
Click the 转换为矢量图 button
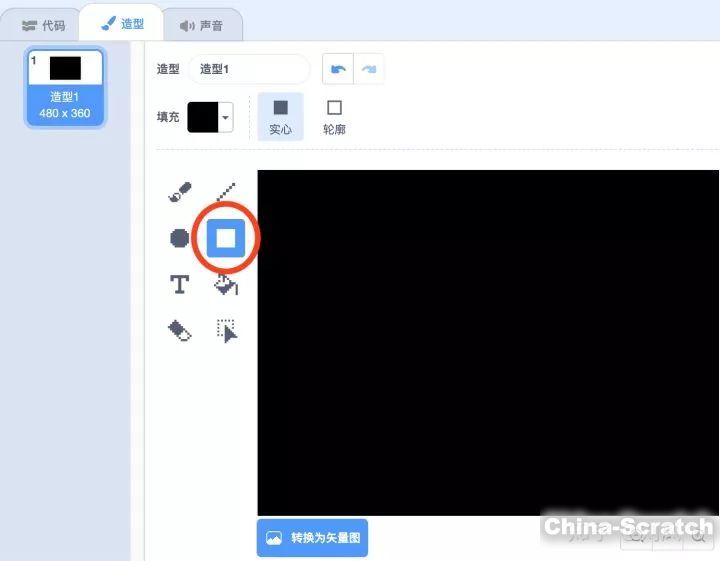tap(313, 538)
